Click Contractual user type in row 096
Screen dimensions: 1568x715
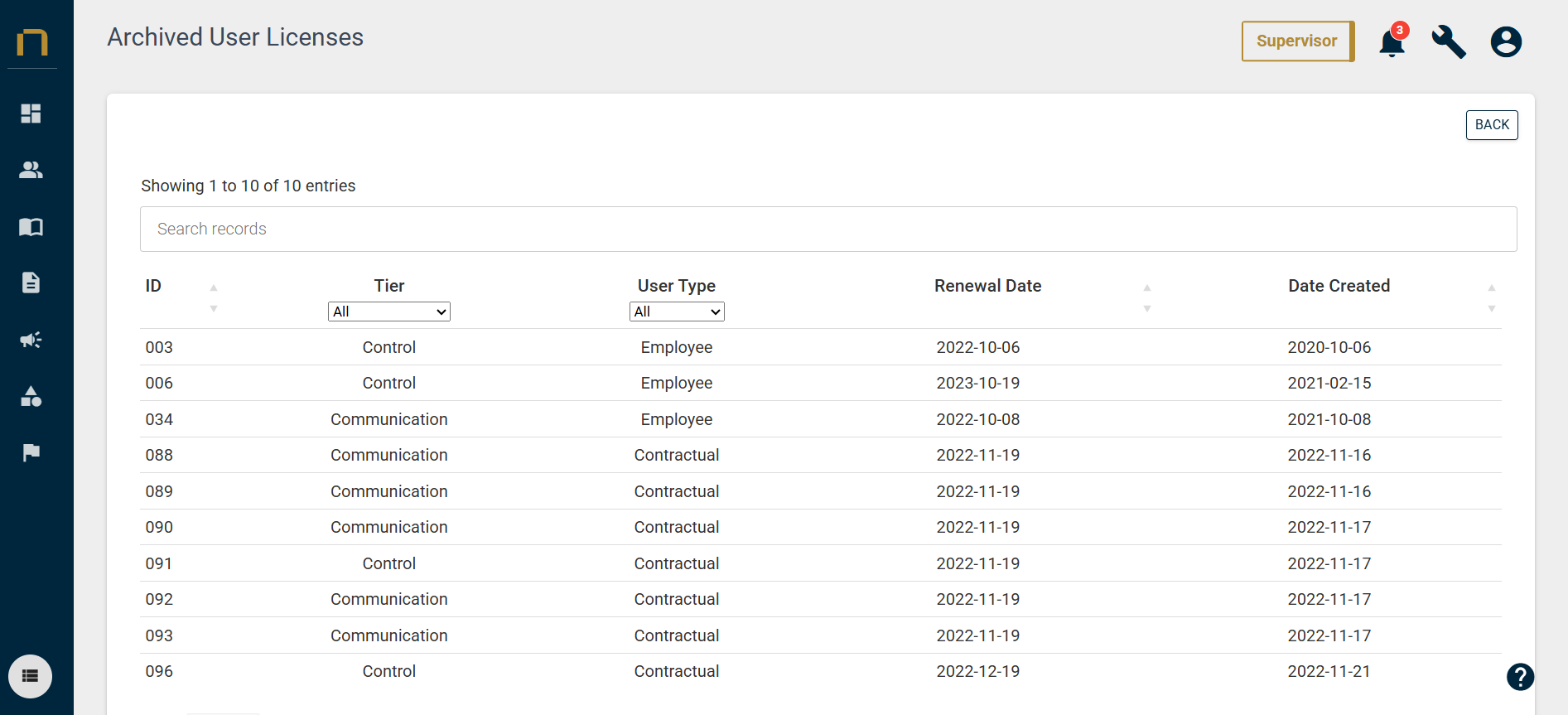pos(677,671)
